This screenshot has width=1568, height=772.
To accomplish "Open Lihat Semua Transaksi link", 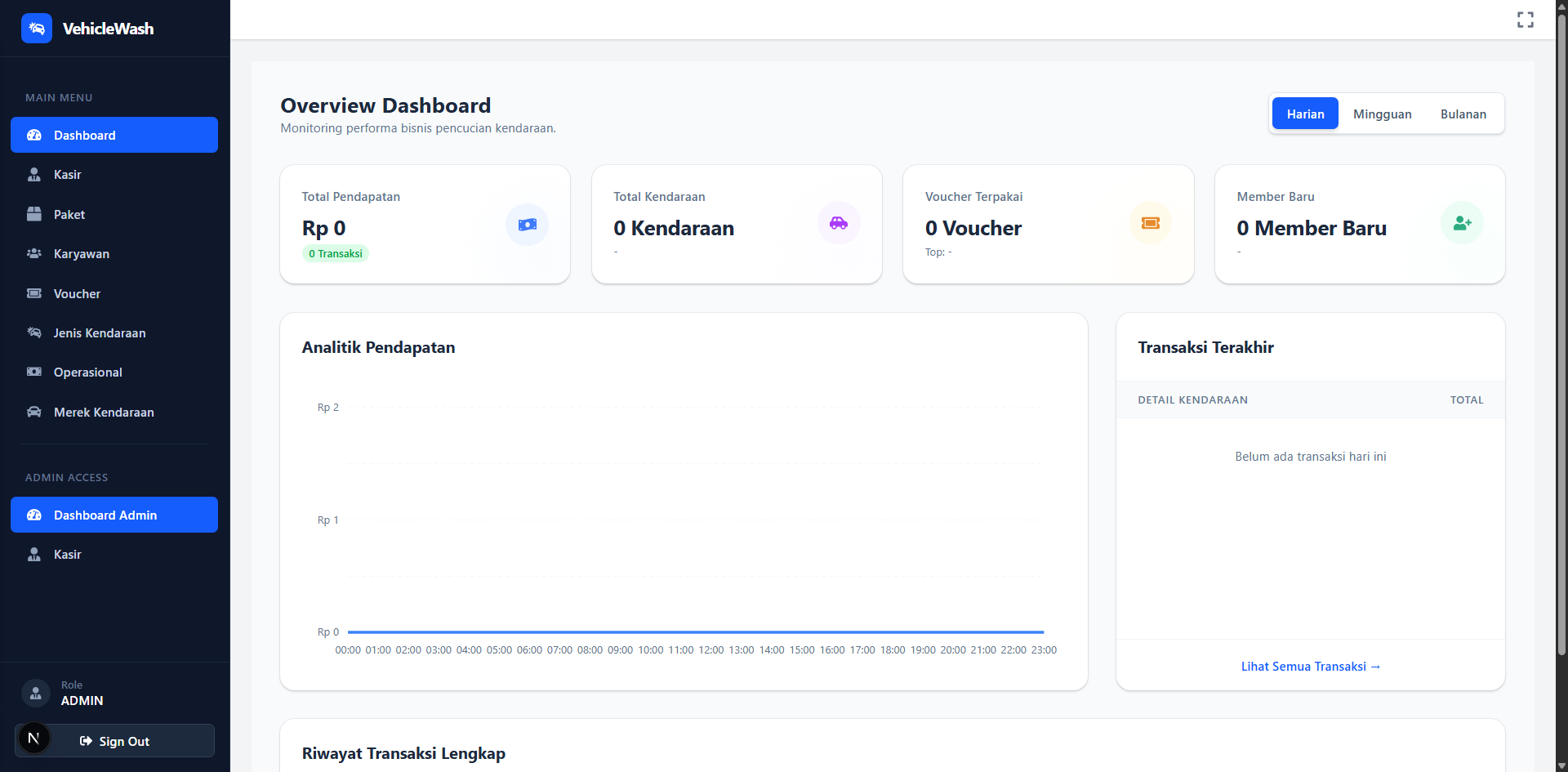I will (x=1310, y=667).
